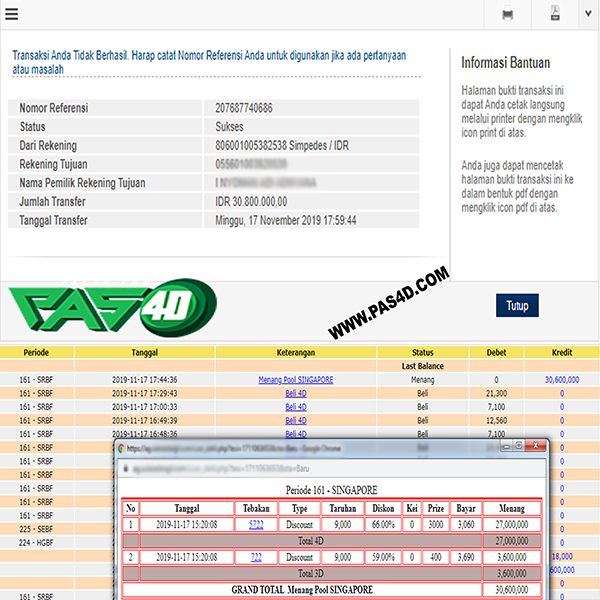Image resolution: width=600 pixels, height=600 pixels.
Task: Close the popup Chrome window
Action: 535,445
